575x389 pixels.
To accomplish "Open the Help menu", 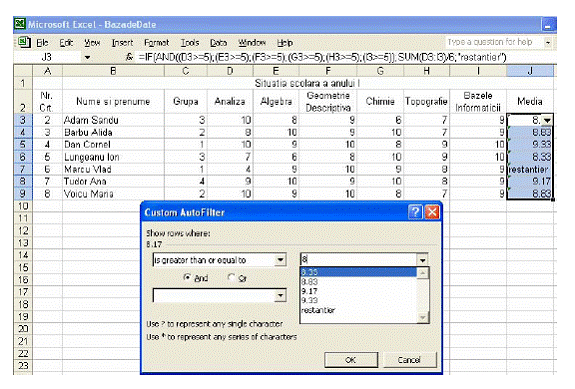I will [x=285, y=43].
